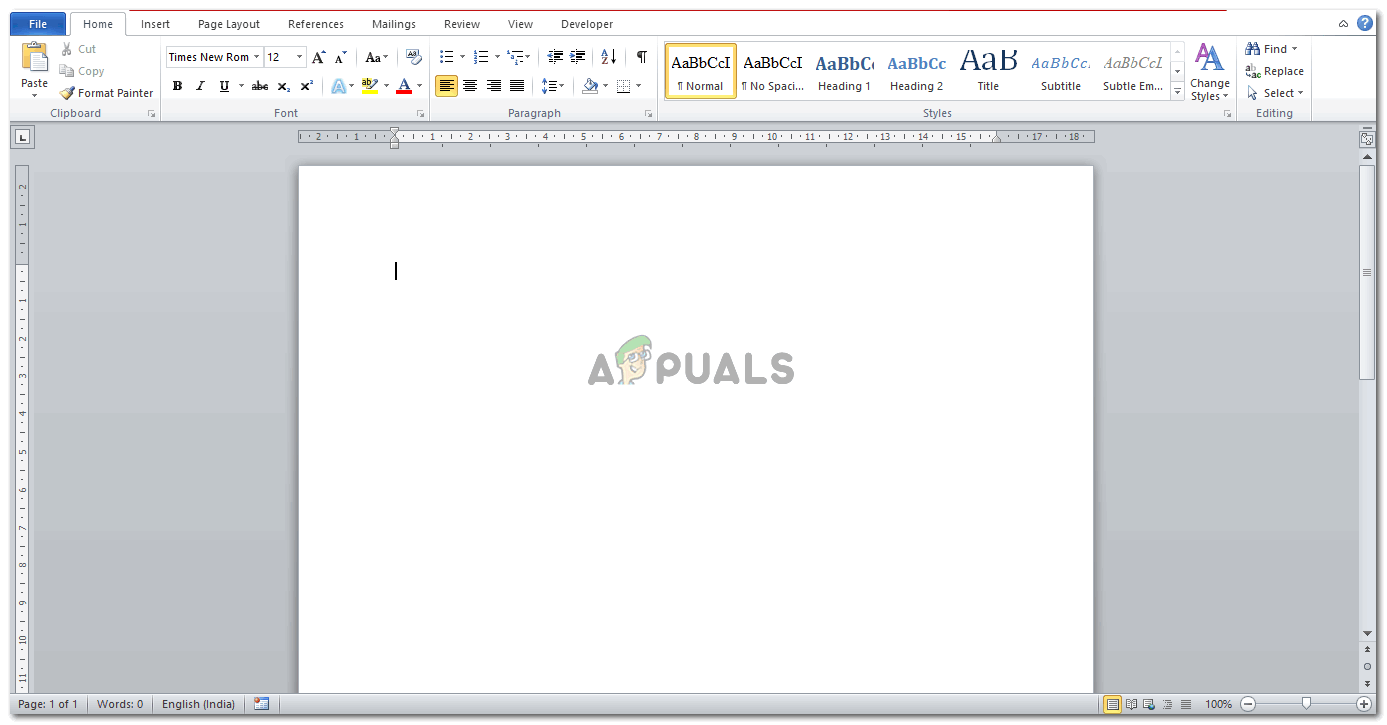Apply the Heading 1 style
The width and height of the screenshot is (1387, 725).
point(844,70)
